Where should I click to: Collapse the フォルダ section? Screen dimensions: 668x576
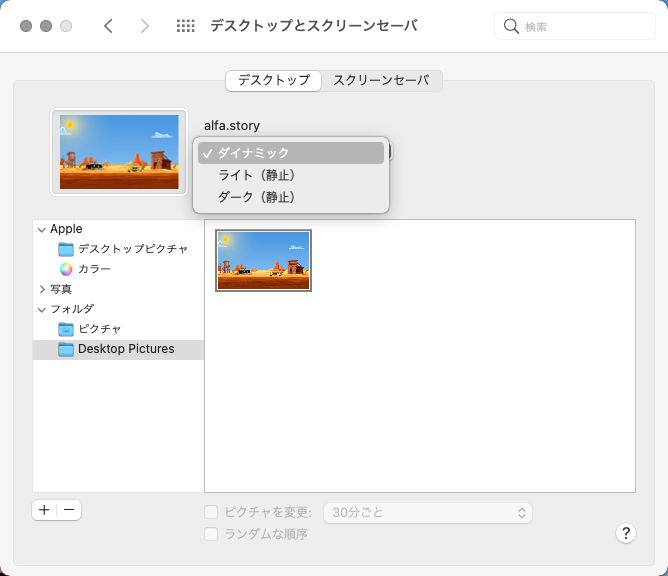(x=41, y=309)
